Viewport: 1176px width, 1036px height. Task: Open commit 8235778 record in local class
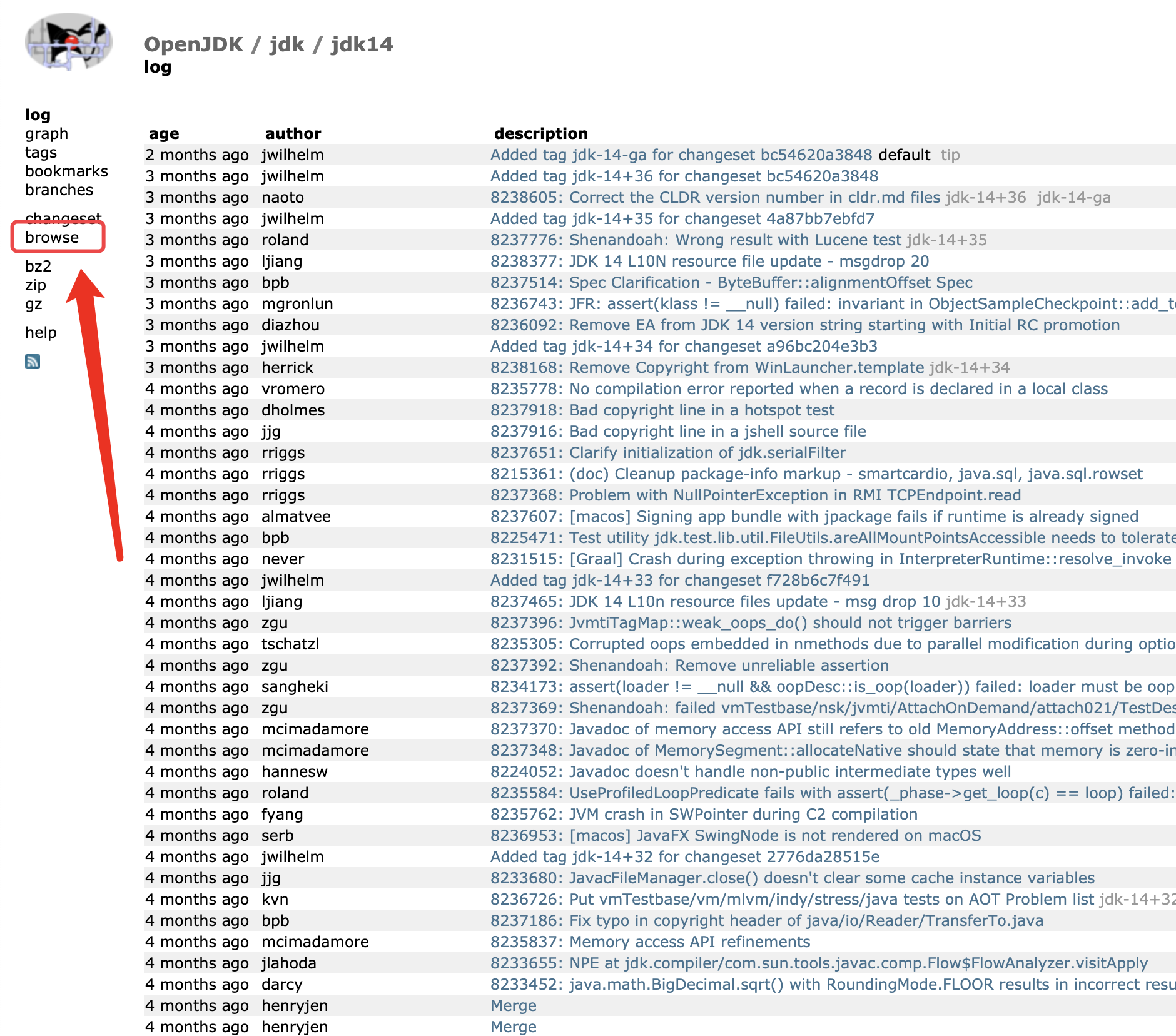point(799,389)
